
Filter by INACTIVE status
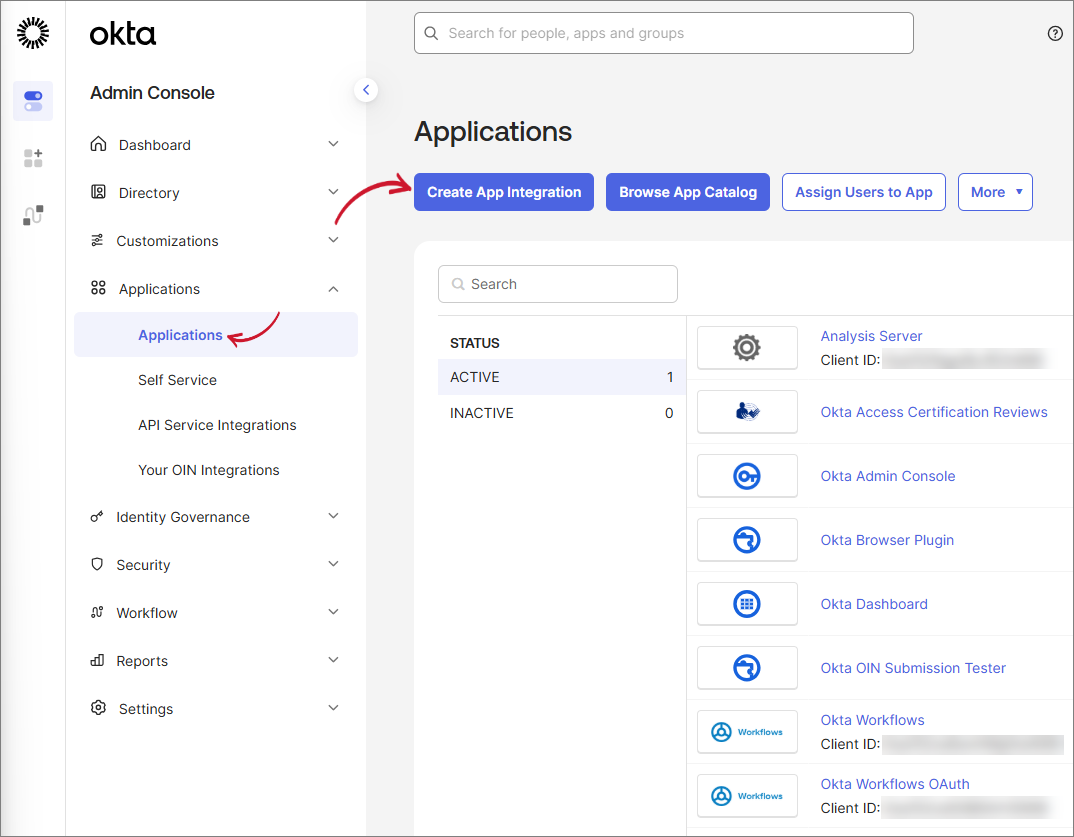point(562,413)
